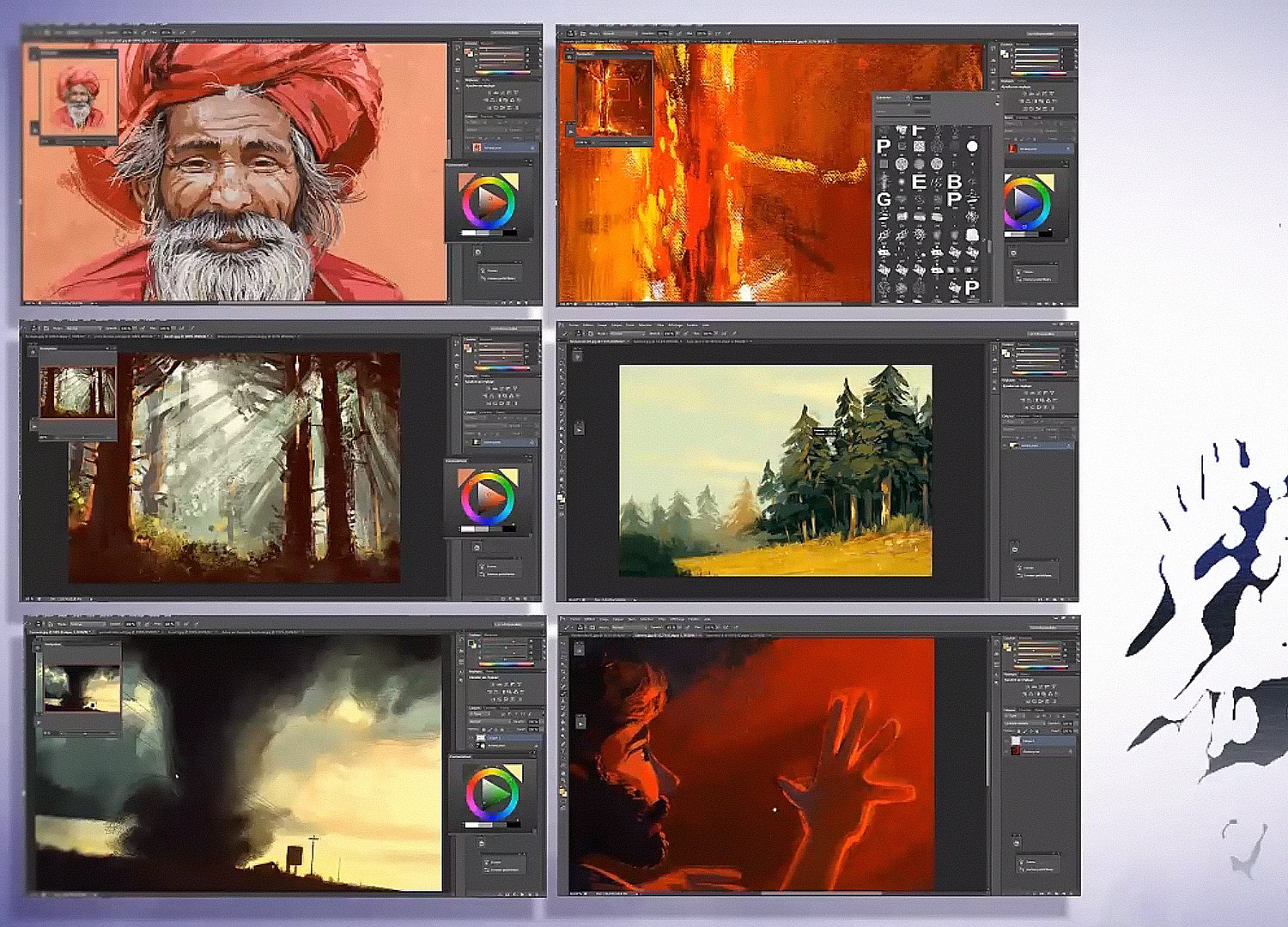Screen dimensions: 1288x927
Task: Click small circular icon below forest window color wheel
Action: point(477,547)
